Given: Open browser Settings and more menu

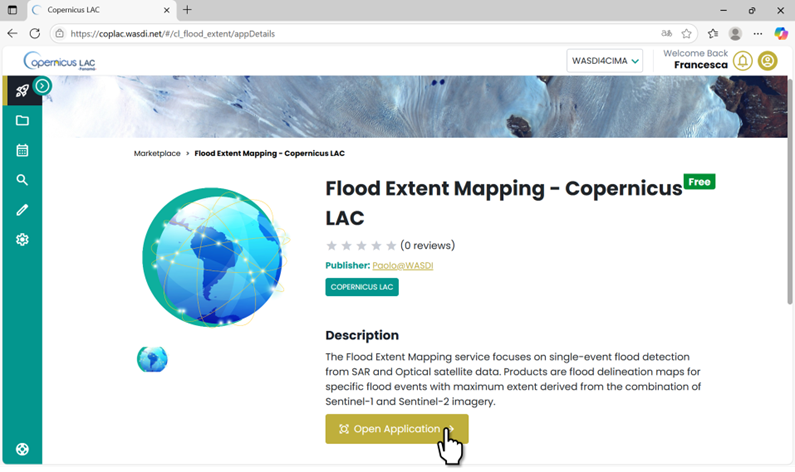Looking at the screenshot, I should tap(757, 33).
